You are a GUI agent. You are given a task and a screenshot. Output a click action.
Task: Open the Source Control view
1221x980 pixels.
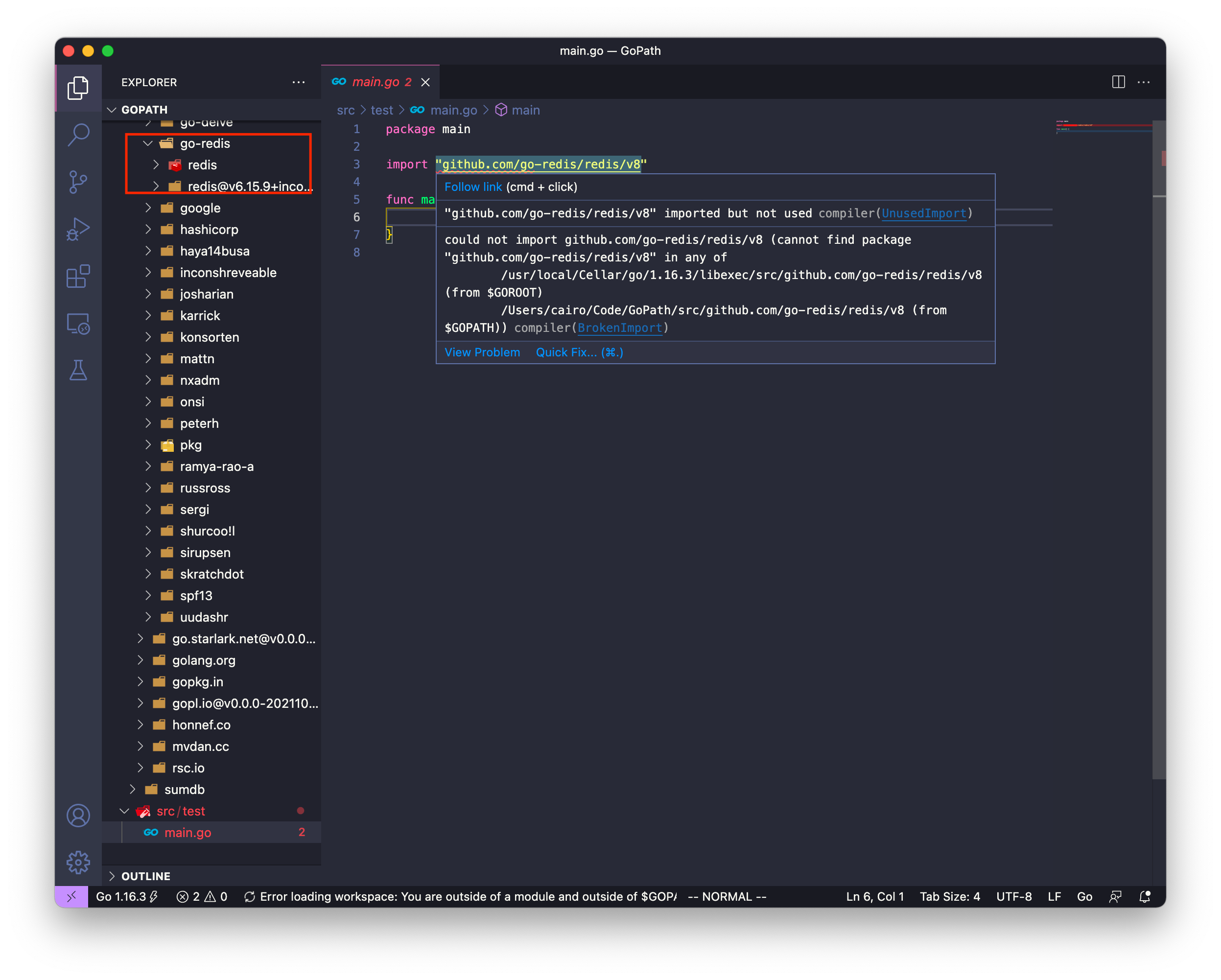coord(78,182)
